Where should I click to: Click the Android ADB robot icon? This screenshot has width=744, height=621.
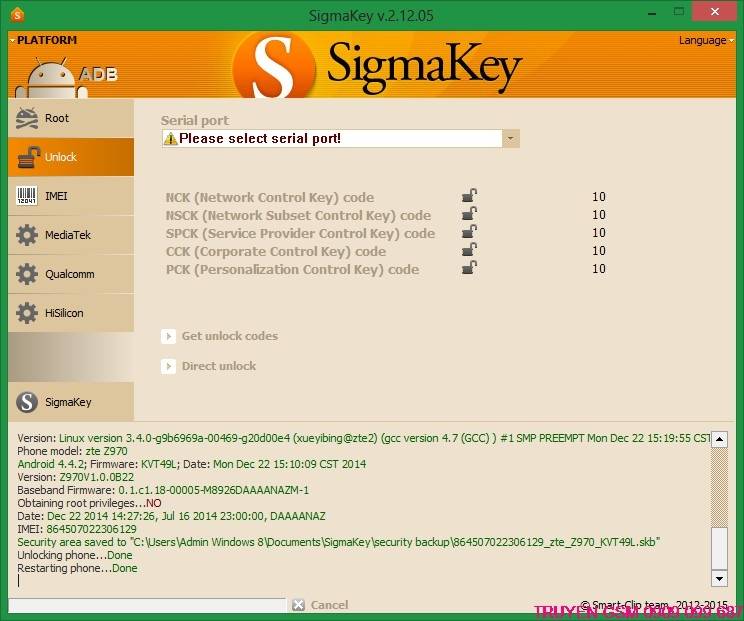51,78
